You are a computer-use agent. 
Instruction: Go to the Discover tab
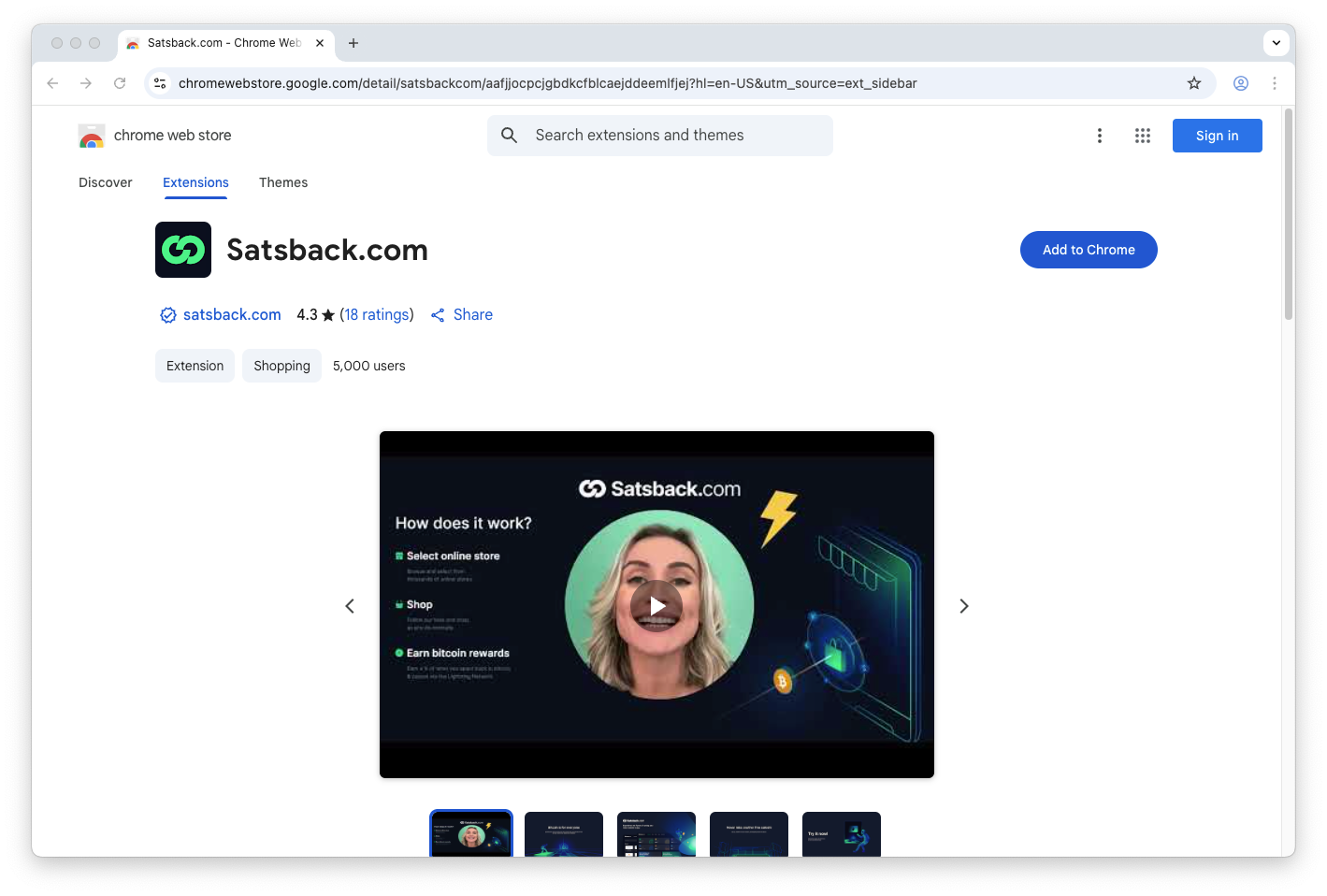pos(106,182)
